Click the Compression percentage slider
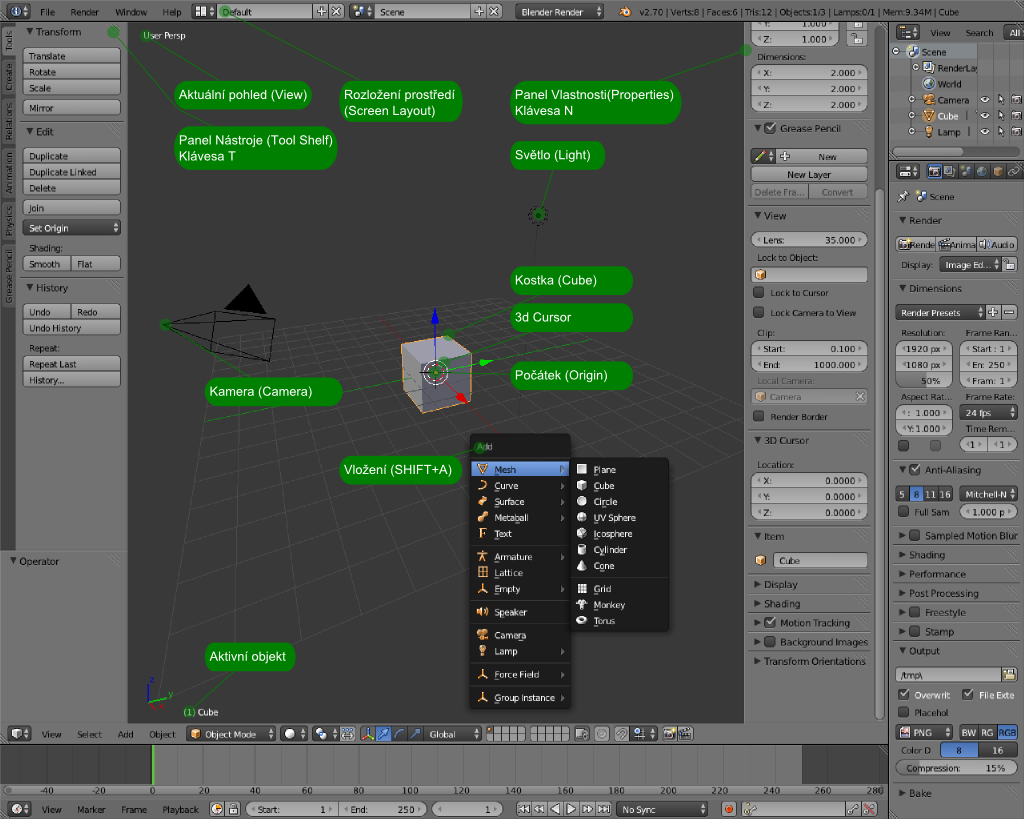 954,768
